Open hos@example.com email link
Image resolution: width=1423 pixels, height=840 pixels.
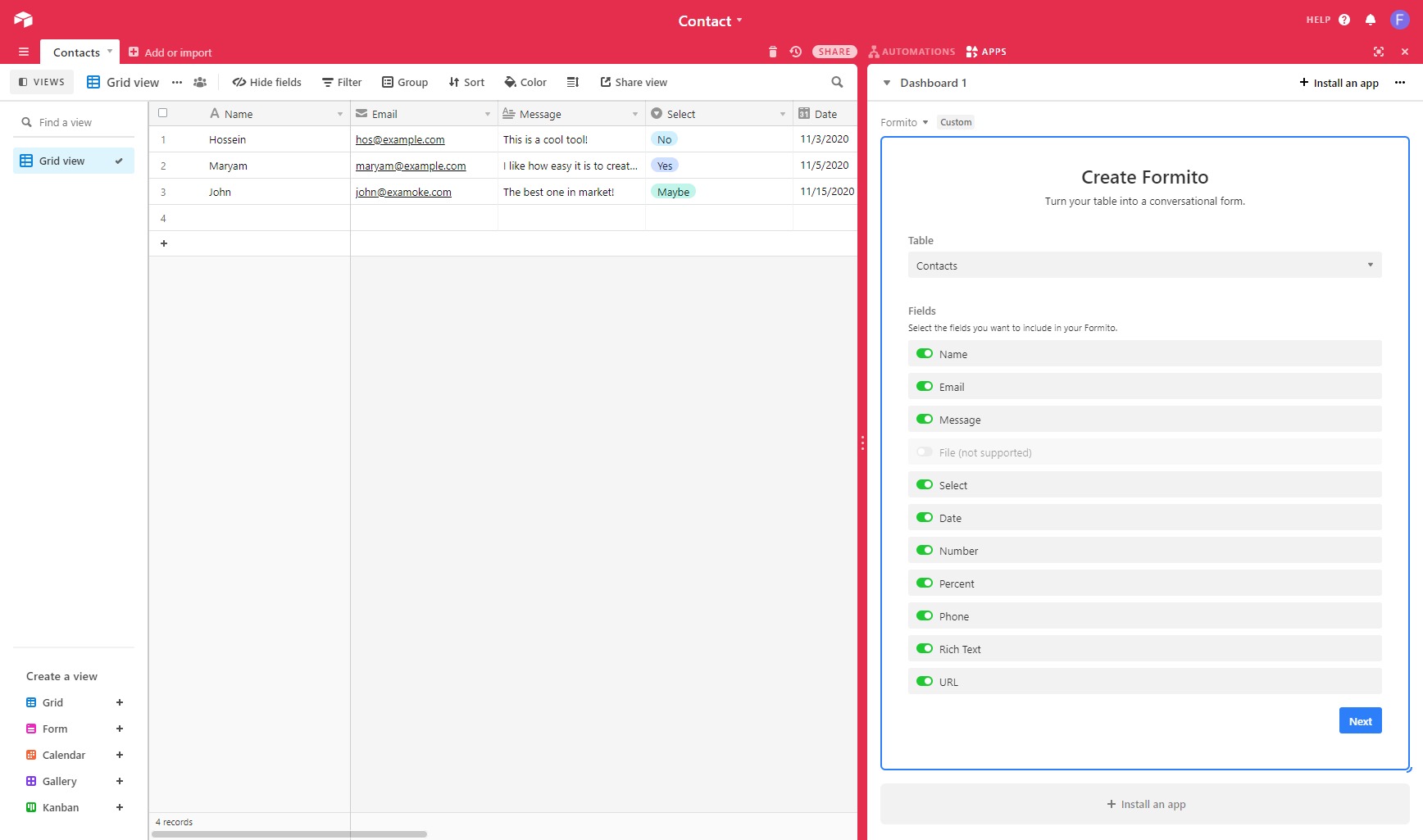(400, 139)
